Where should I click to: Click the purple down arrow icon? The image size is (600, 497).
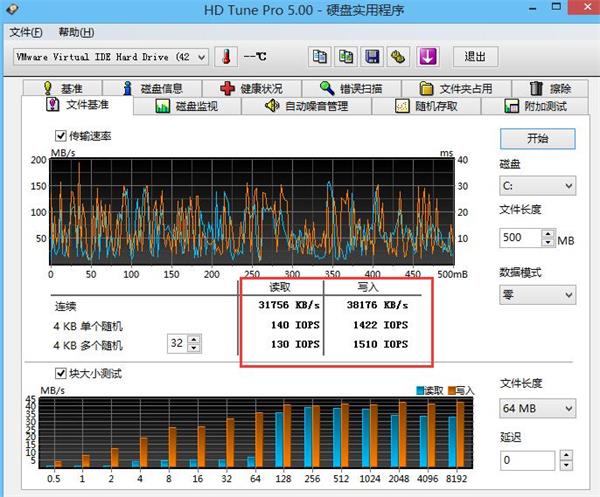point(427,57)
